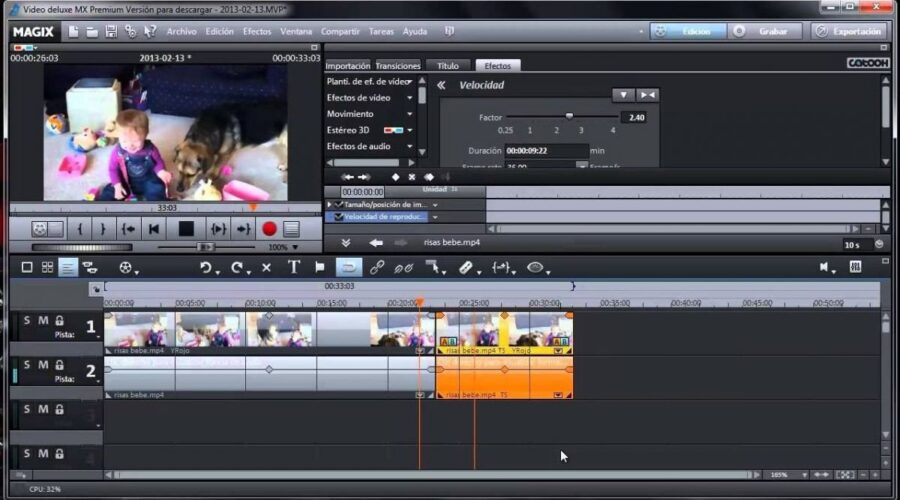Undo the last edit in the timeline toolbar

coord(205,268)
